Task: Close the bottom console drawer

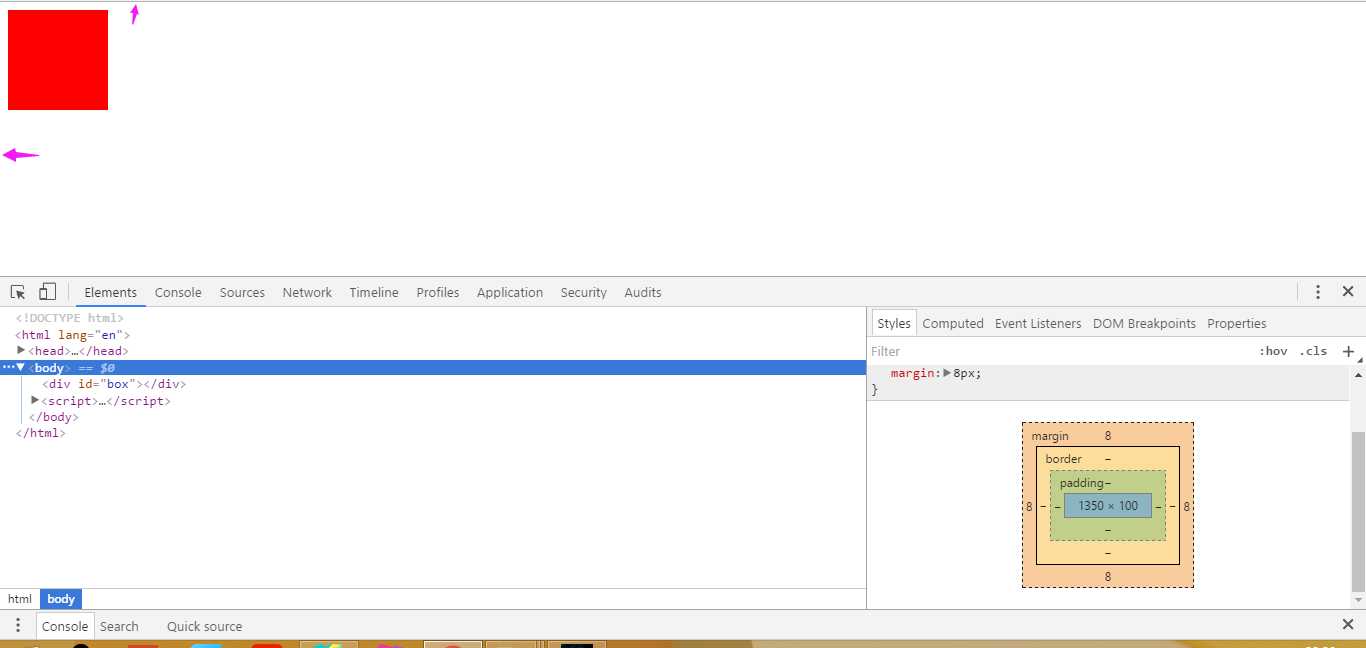Action: (x=1348, y=625)
